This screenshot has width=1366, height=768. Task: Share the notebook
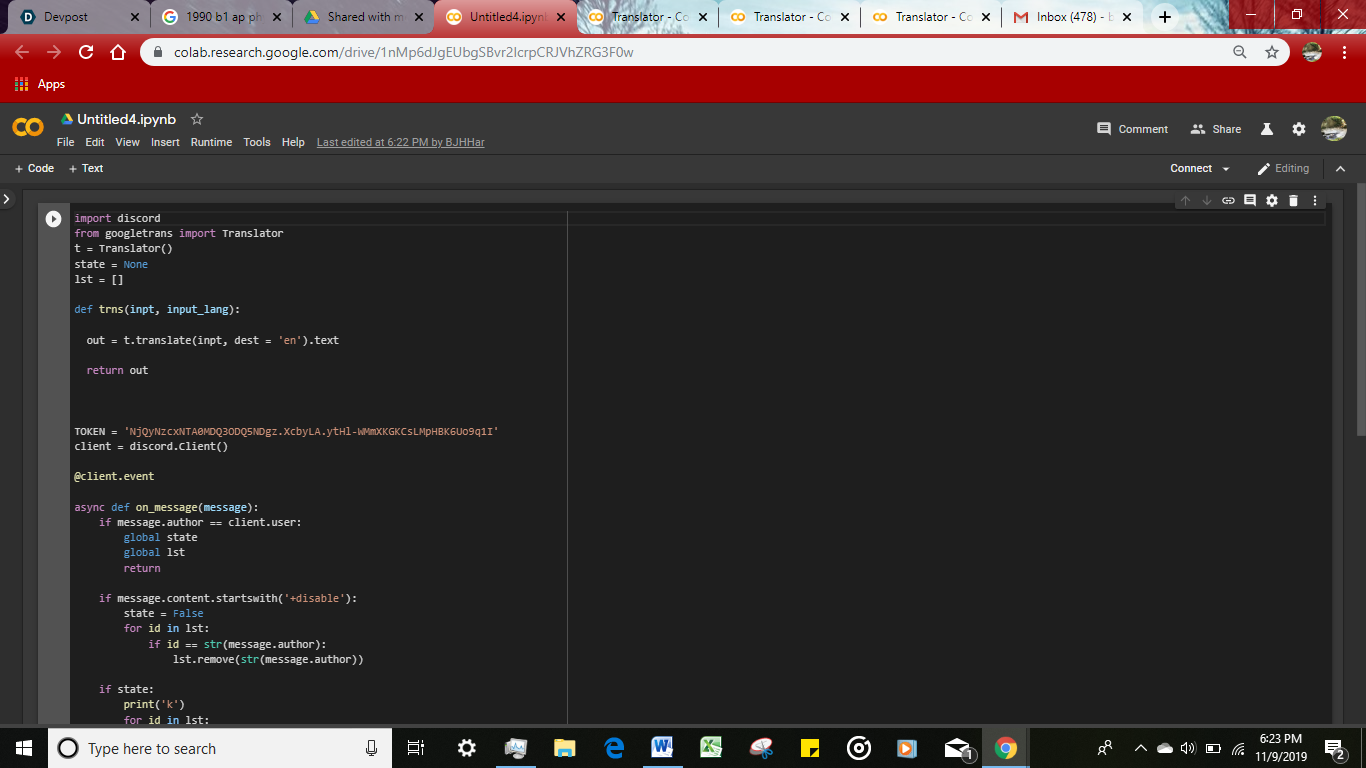(x=1215, y=129)
